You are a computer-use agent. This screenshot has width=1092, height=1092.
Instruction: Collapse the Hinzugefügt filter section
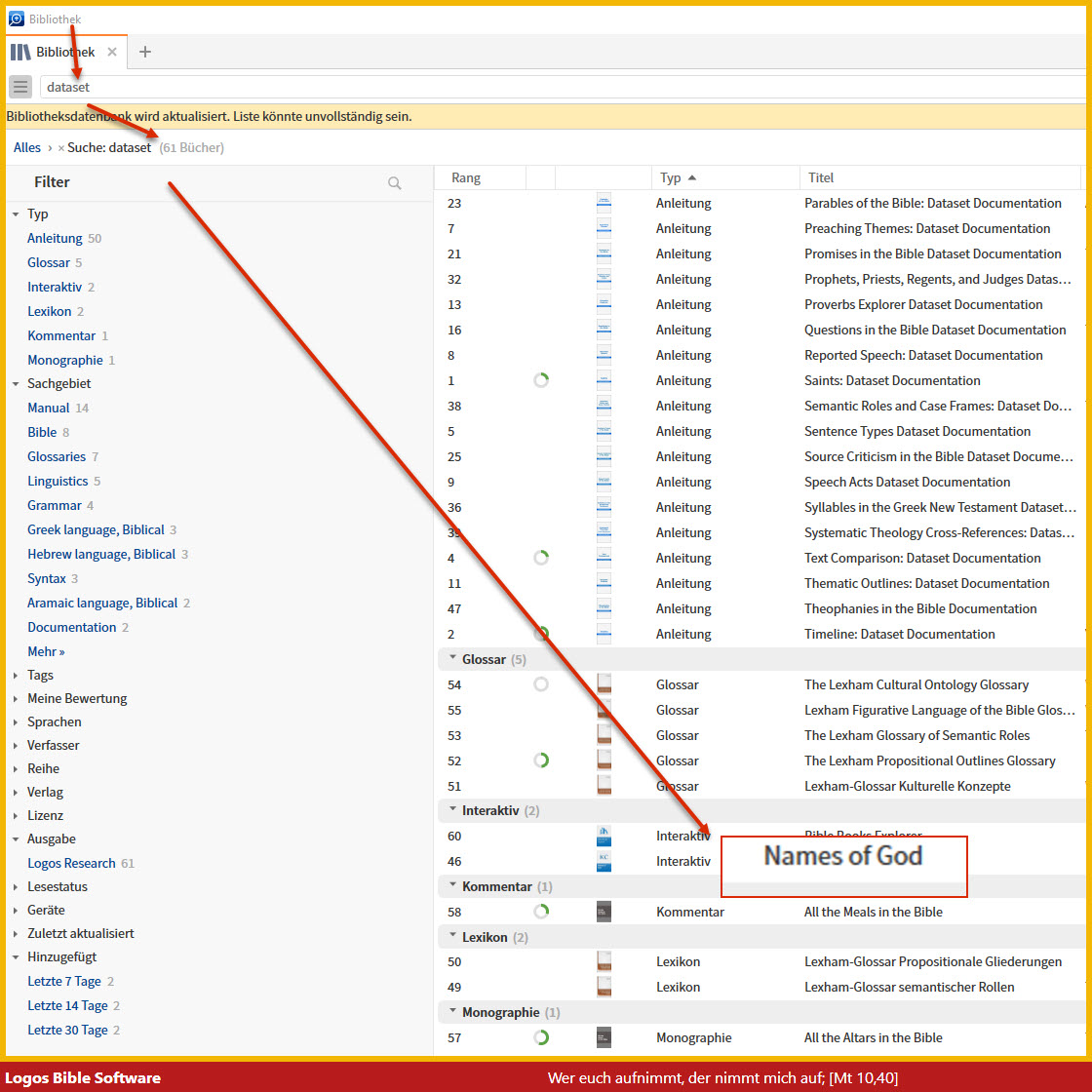pyautogui.click(x=16, y=956)
